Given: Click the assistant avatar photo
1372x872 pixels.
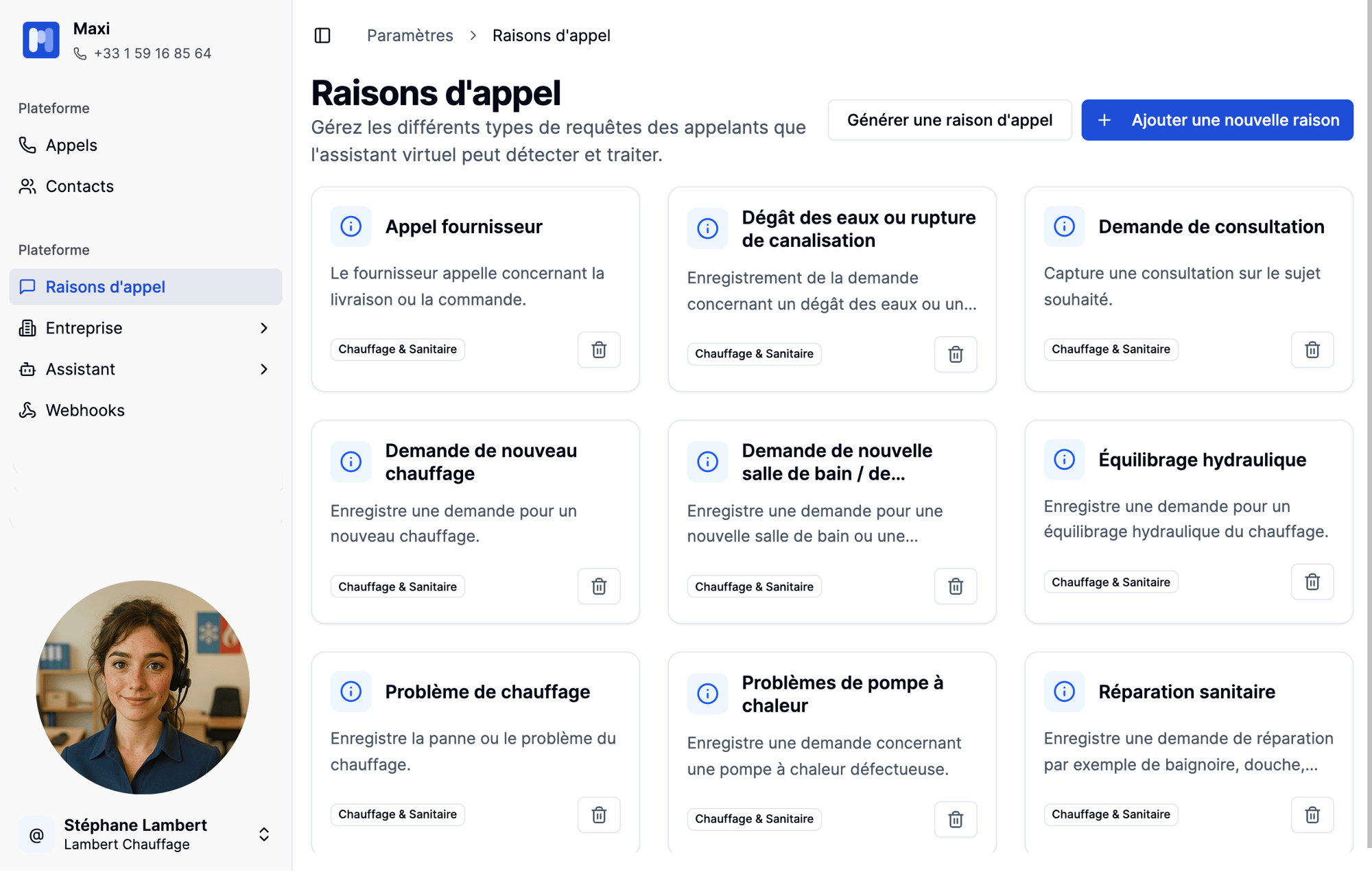Looking at the screenshot, I should pyautogui.click(x=143, y=687).
